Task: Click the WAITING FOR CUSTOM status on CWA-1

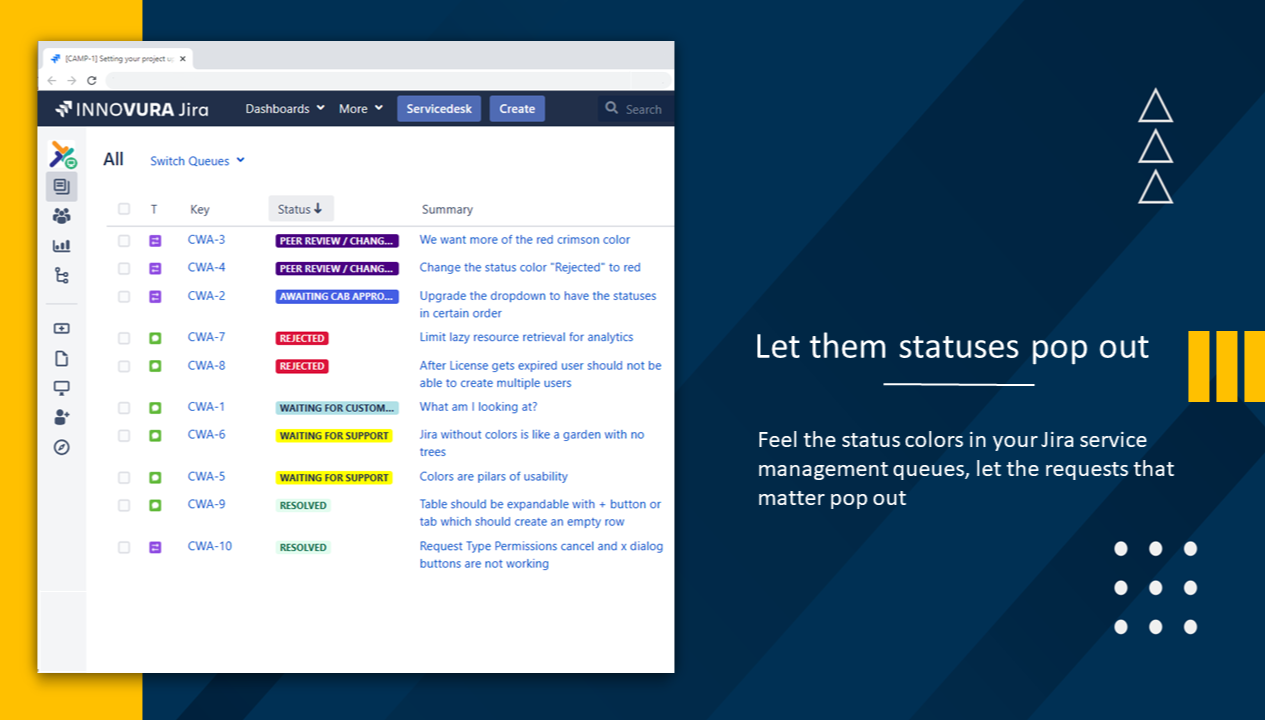Action: (337, 408)
